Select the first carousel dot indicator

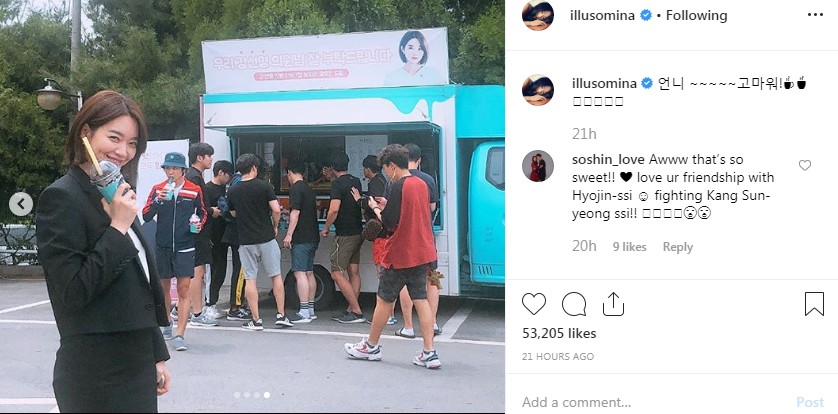coord(237,395)
